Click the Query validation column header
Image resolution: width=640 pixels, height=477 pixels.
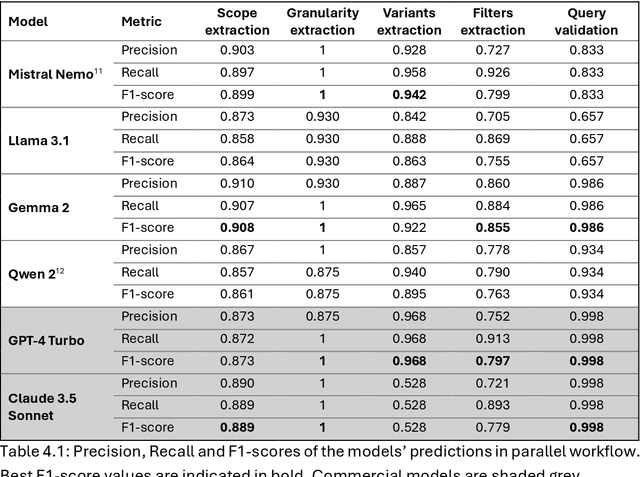[x=586, y=21]
